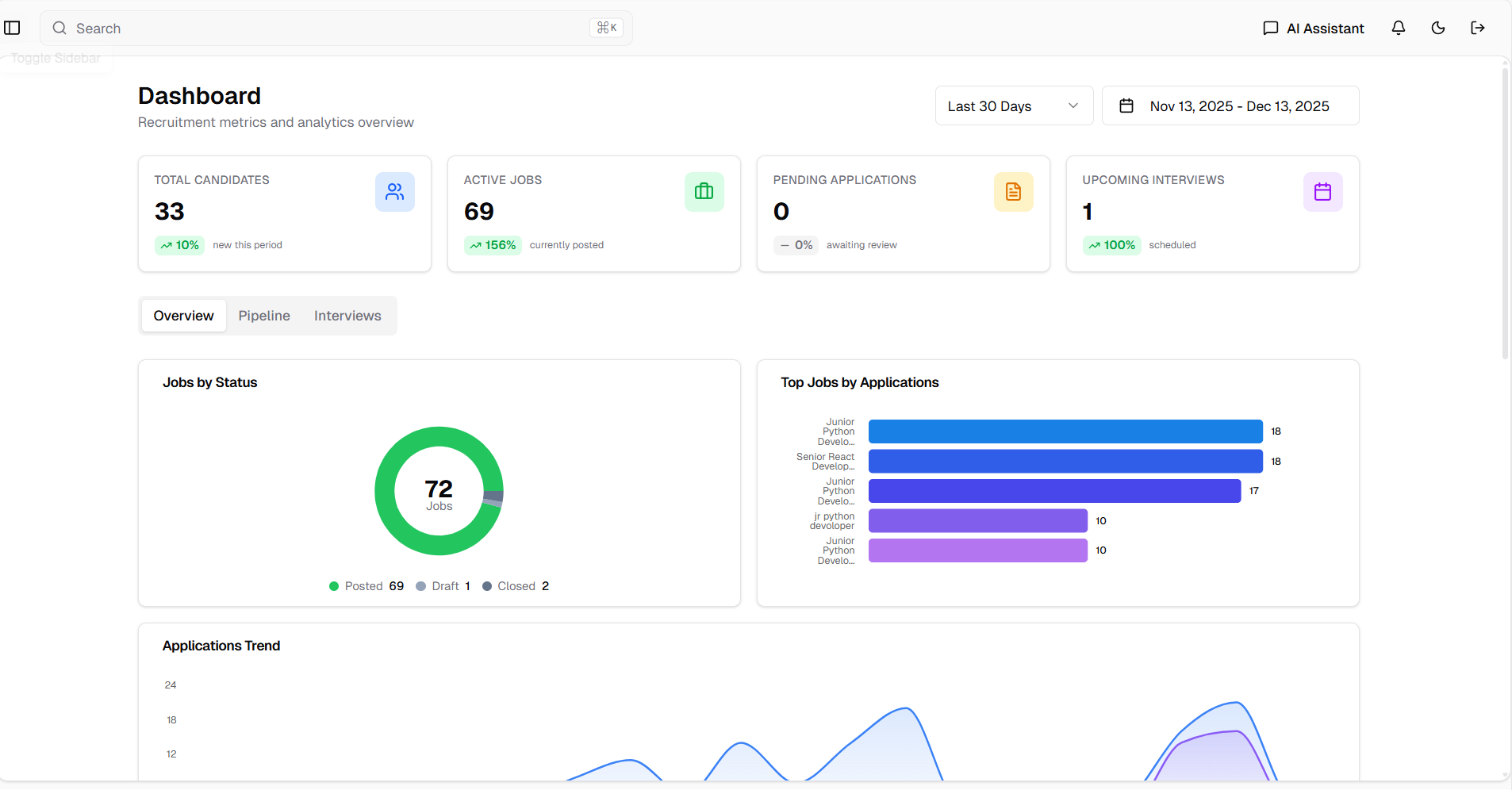Viewport: 1512px width, 790px height.
Task: Toggle the Closed legend item
Action: [x=516, y=586]
